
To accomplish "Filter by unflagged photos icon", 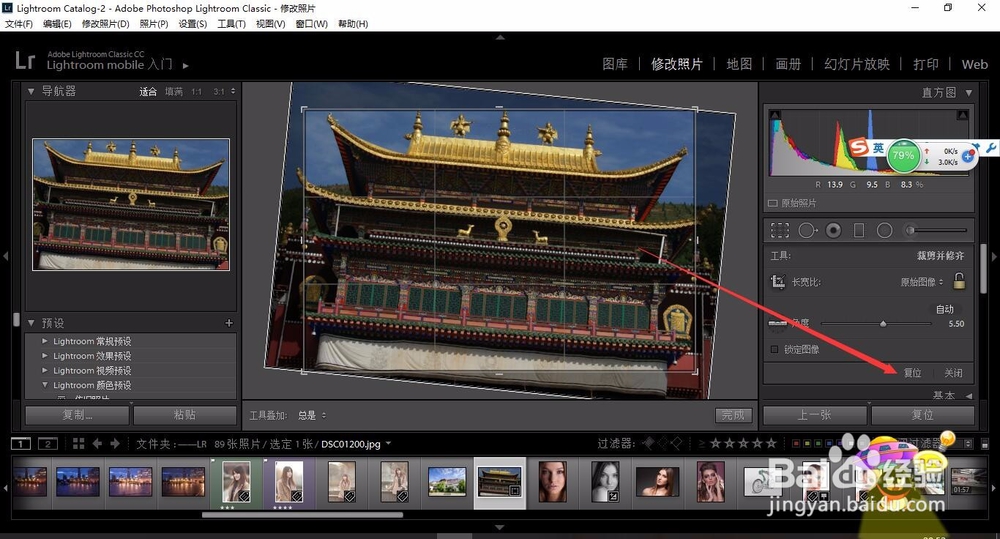I will tap(662, 443).
